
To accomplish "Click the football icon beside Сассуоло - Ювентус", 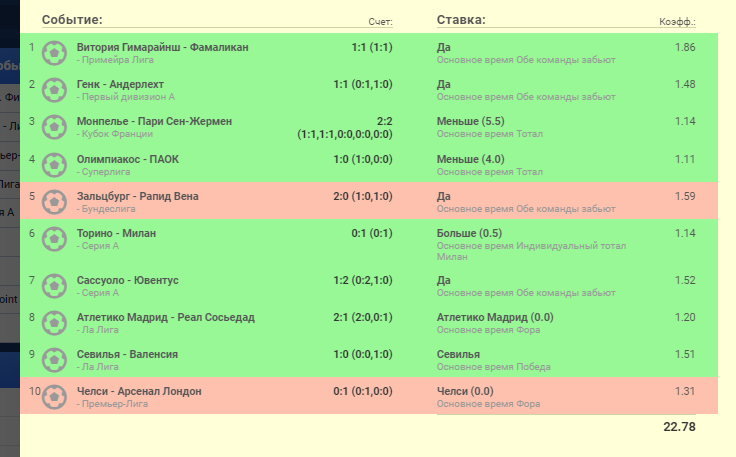I will pyautogui.click(x=54, y=286).
